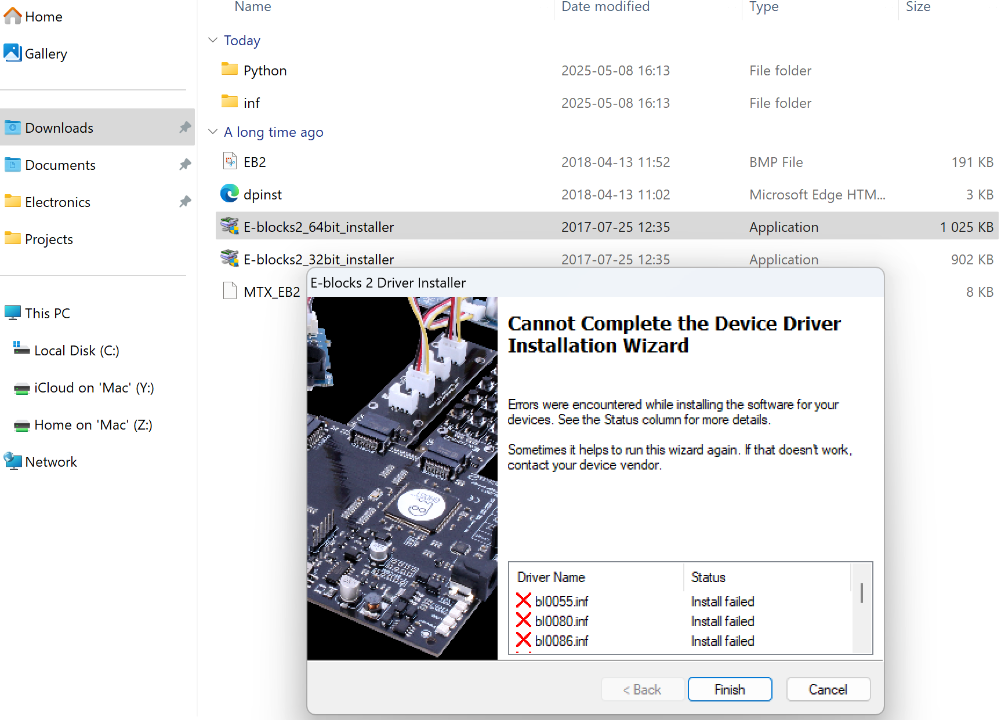Select Network in navigation pane
Screen dimensions: 1001x720
pyautogui.click(x=51, y=461)
